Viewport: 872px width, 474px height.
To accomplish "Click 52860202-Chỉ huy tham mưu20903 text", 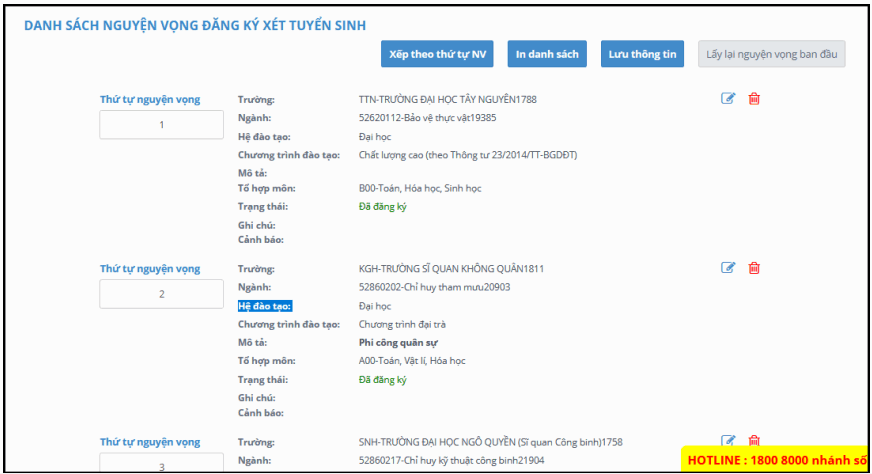I will click(x=434, y=287).
